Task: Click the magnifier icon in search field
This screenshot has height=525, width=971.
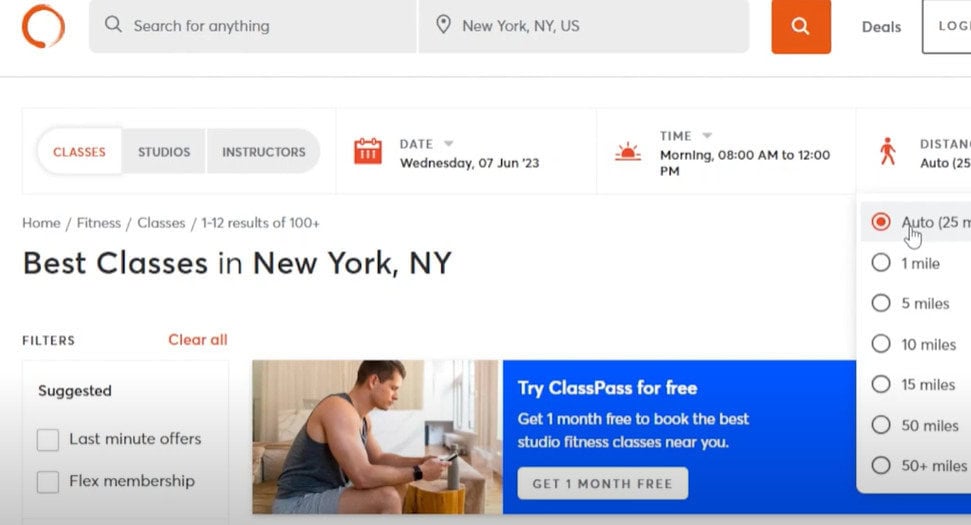Action: [113, 25]
